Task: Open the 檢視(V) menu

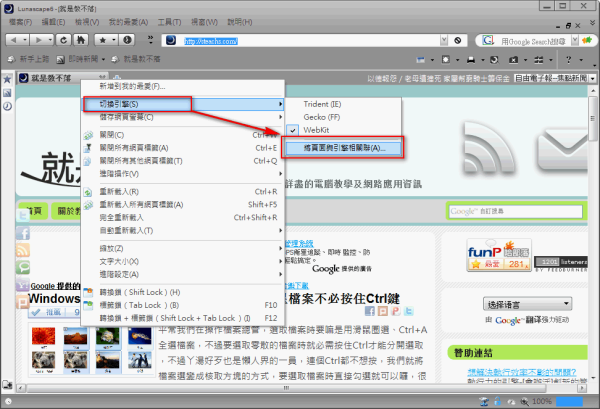Action: click(87, 22)
